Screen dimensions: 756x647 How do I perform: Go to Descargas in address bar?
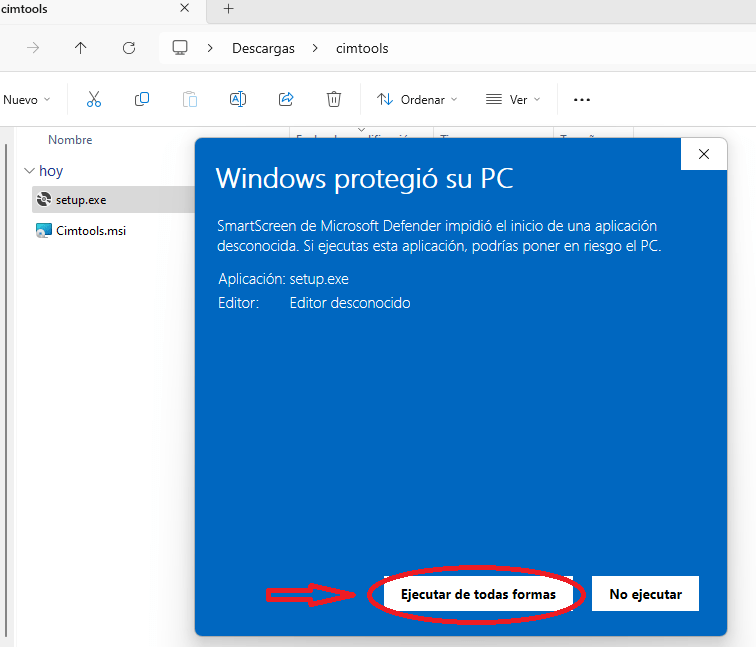coord(263,48)
